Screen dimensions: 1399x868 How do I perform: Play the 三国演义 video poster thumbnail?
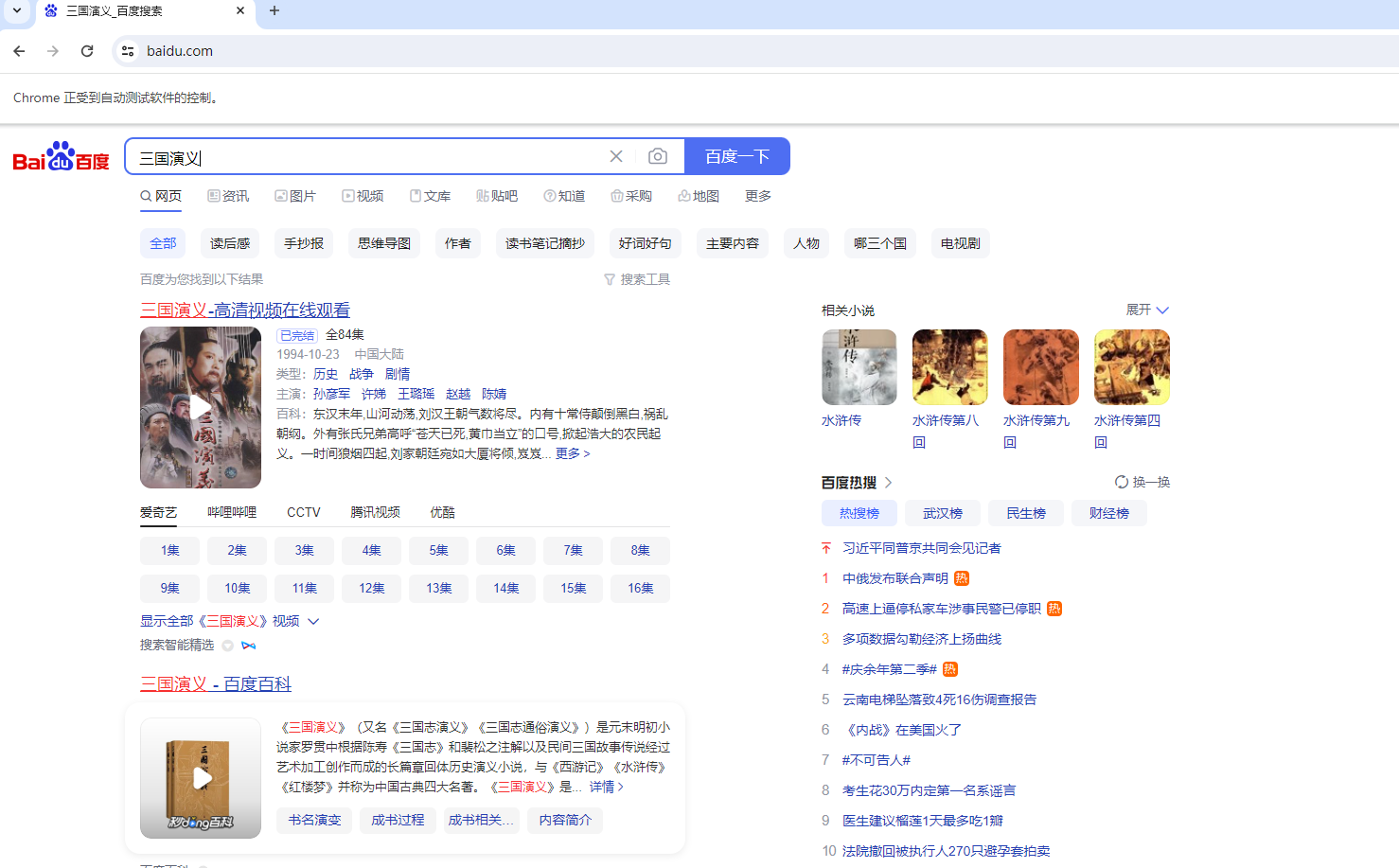pyautogui.click(x=201, y=407)
